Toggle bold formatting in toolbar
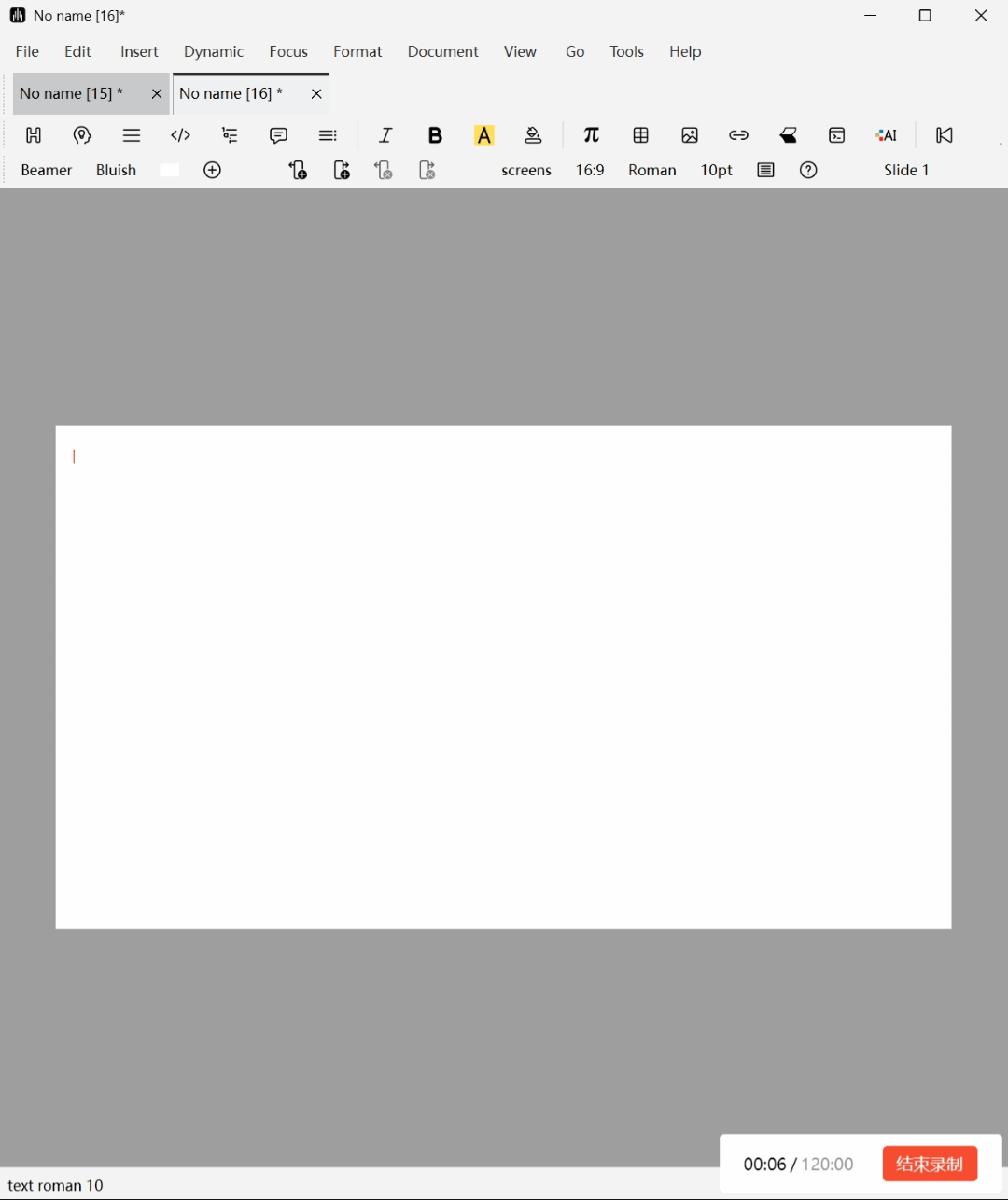Screen dimensions: 1008x1200 click(x=435, y=135)
